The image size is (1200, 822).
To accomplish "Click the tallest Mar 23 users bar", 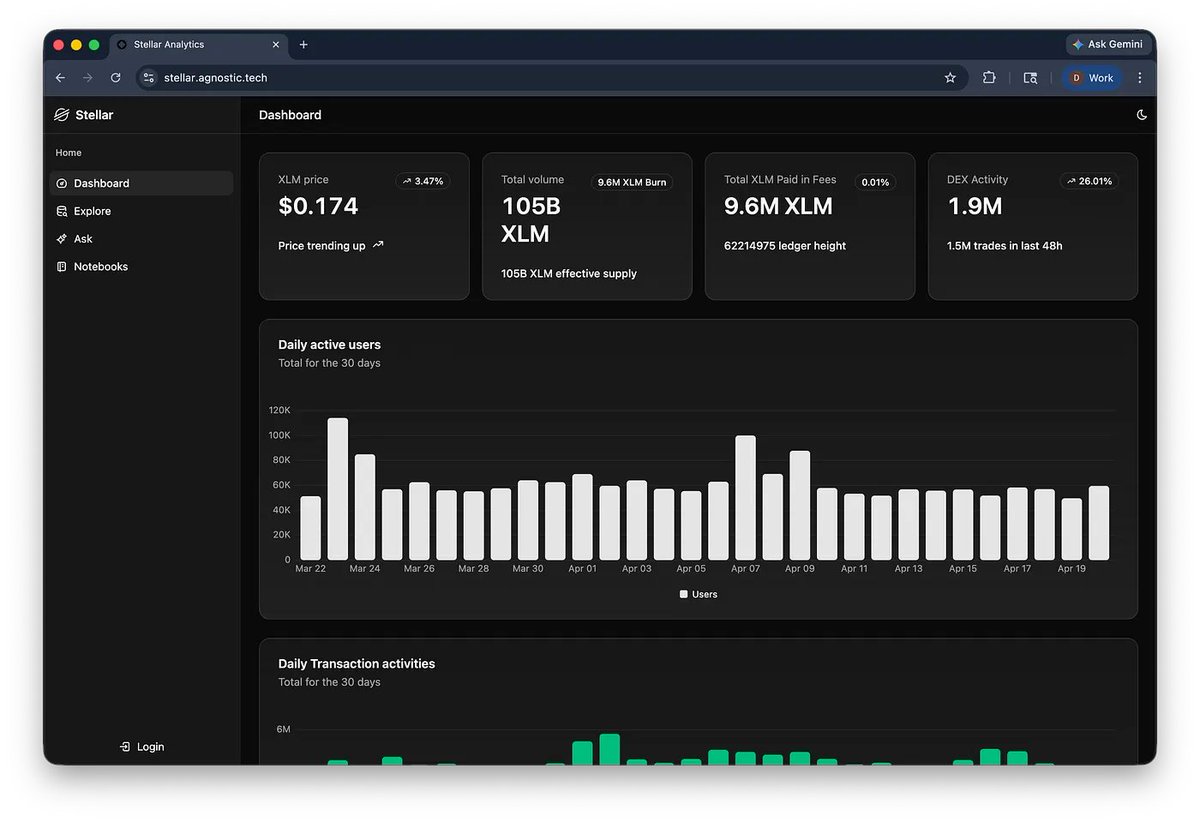I will coord(338,489).
